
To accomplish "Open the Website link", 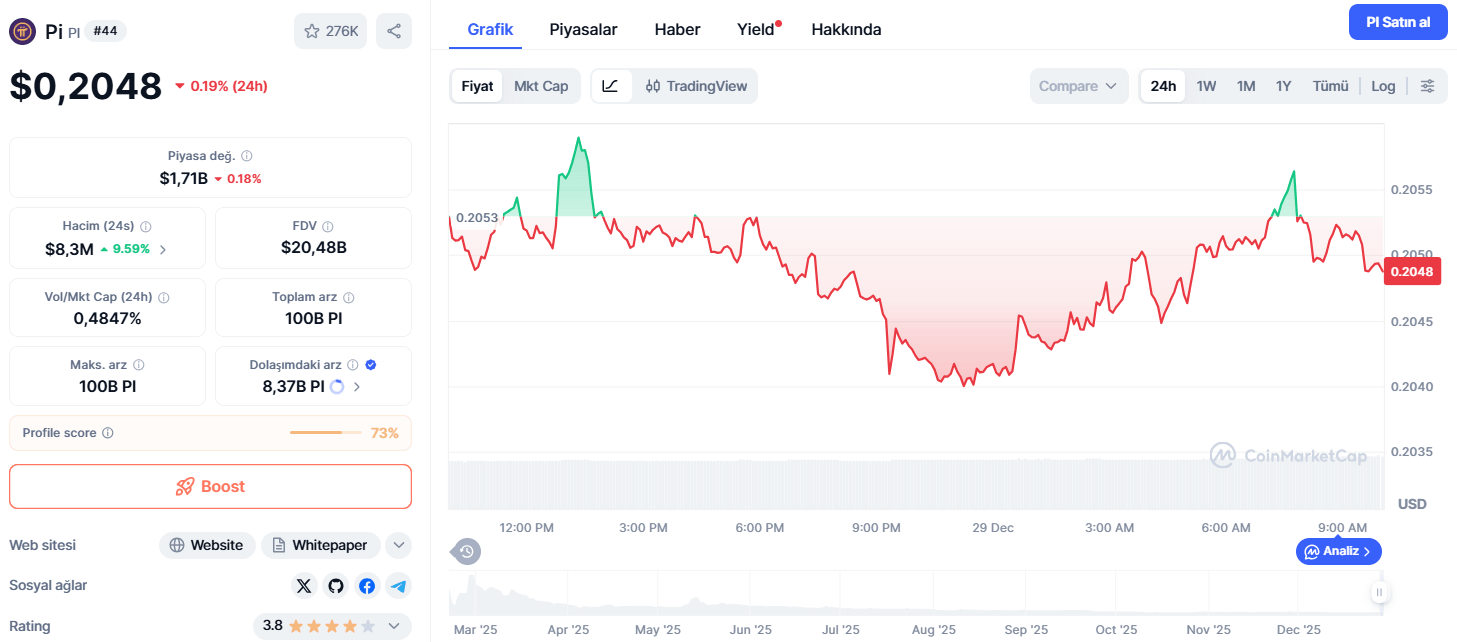I will 207,545.
